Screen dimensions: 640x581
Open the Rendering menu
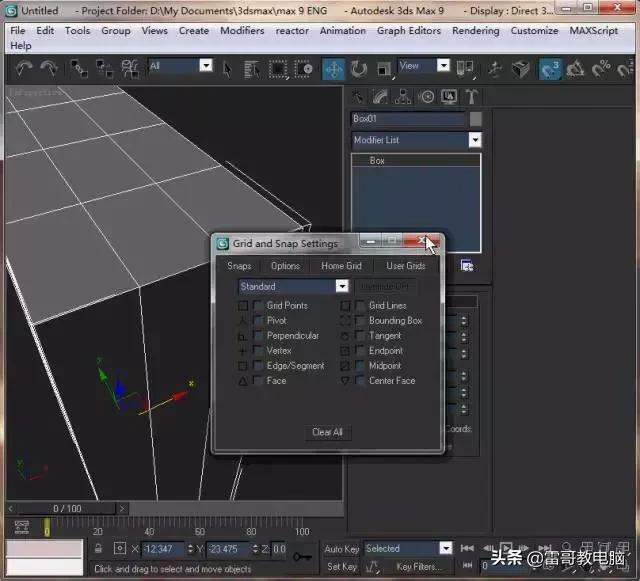[476, 31]
